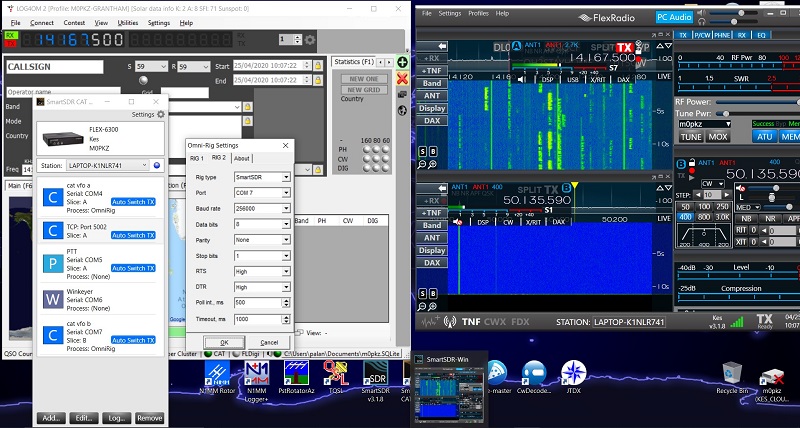Open N1MM Logger+ desktop shortcut
The image size is (800, 428).
tap(257, 380)
